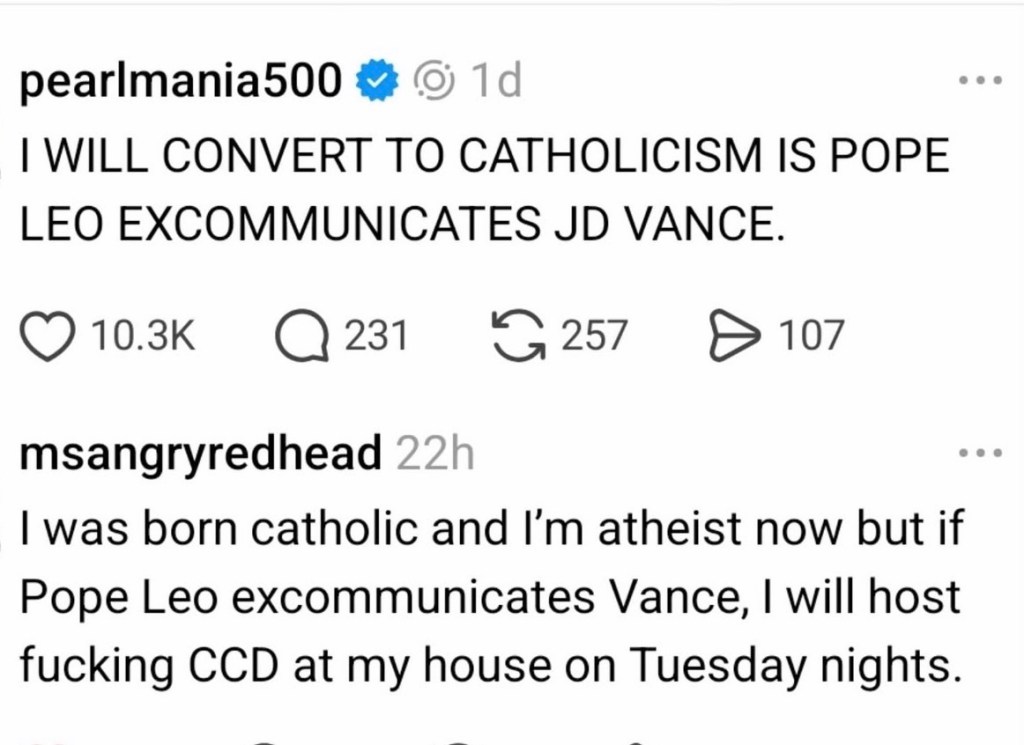Open replies via the speech bubble icon
This screenshot has width=1024, height=745.
pyautogui.click(x=302, y=336)
